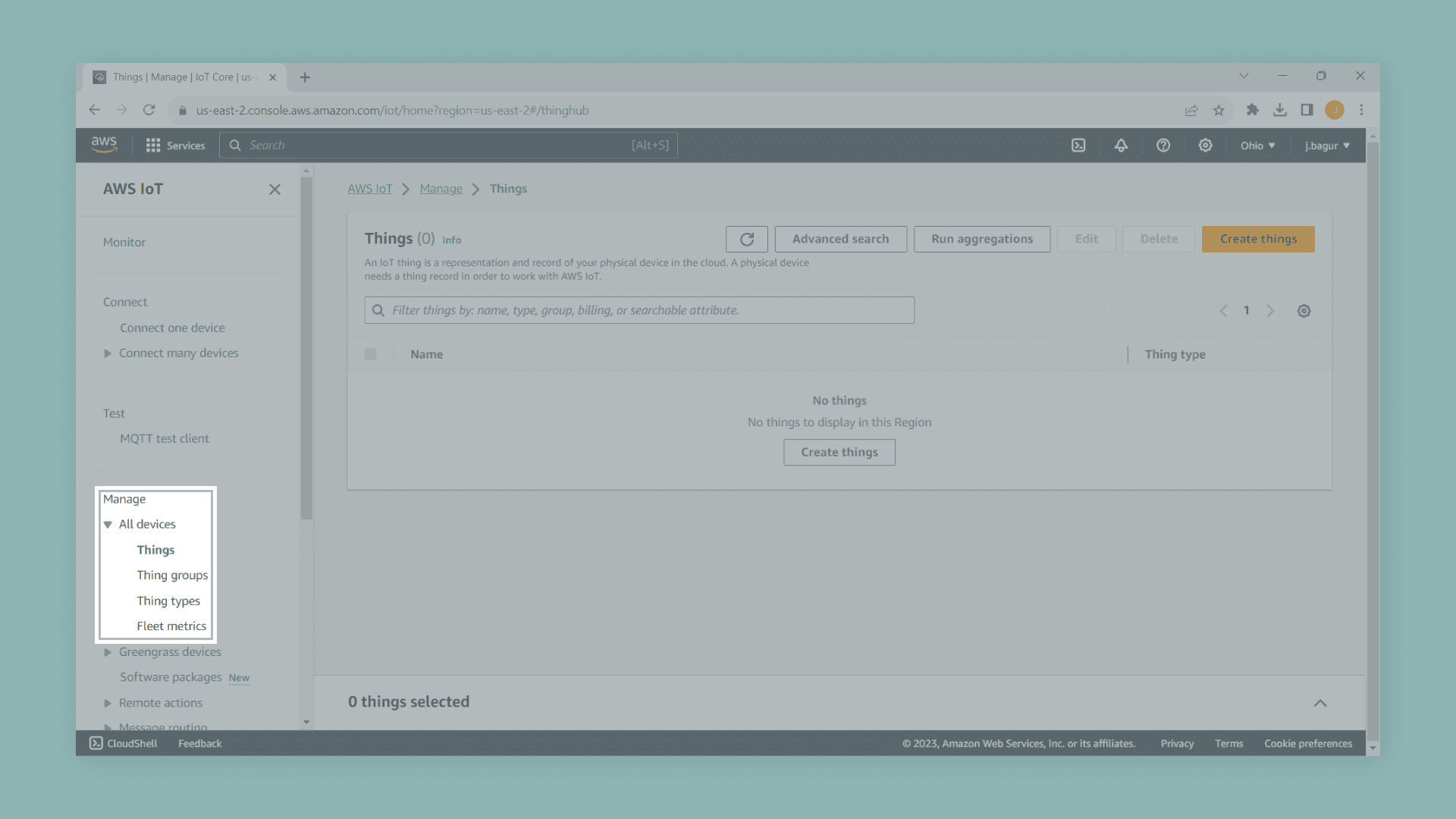Sort by the Name column header

426,354
